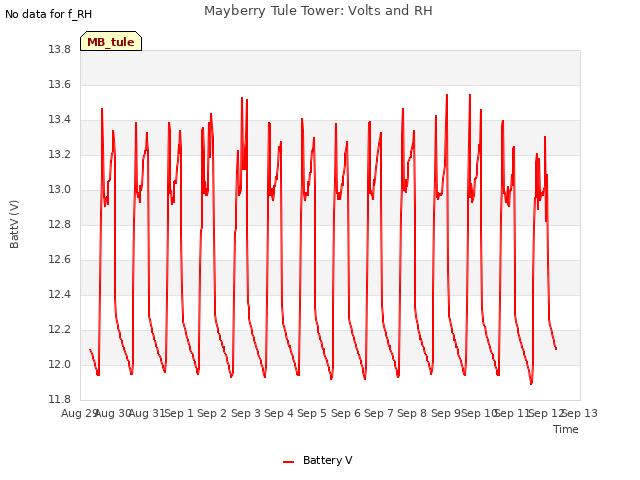Click the 13.0 y-axis tick label
This screenshot has height=480, width=640.
(60, 189)
